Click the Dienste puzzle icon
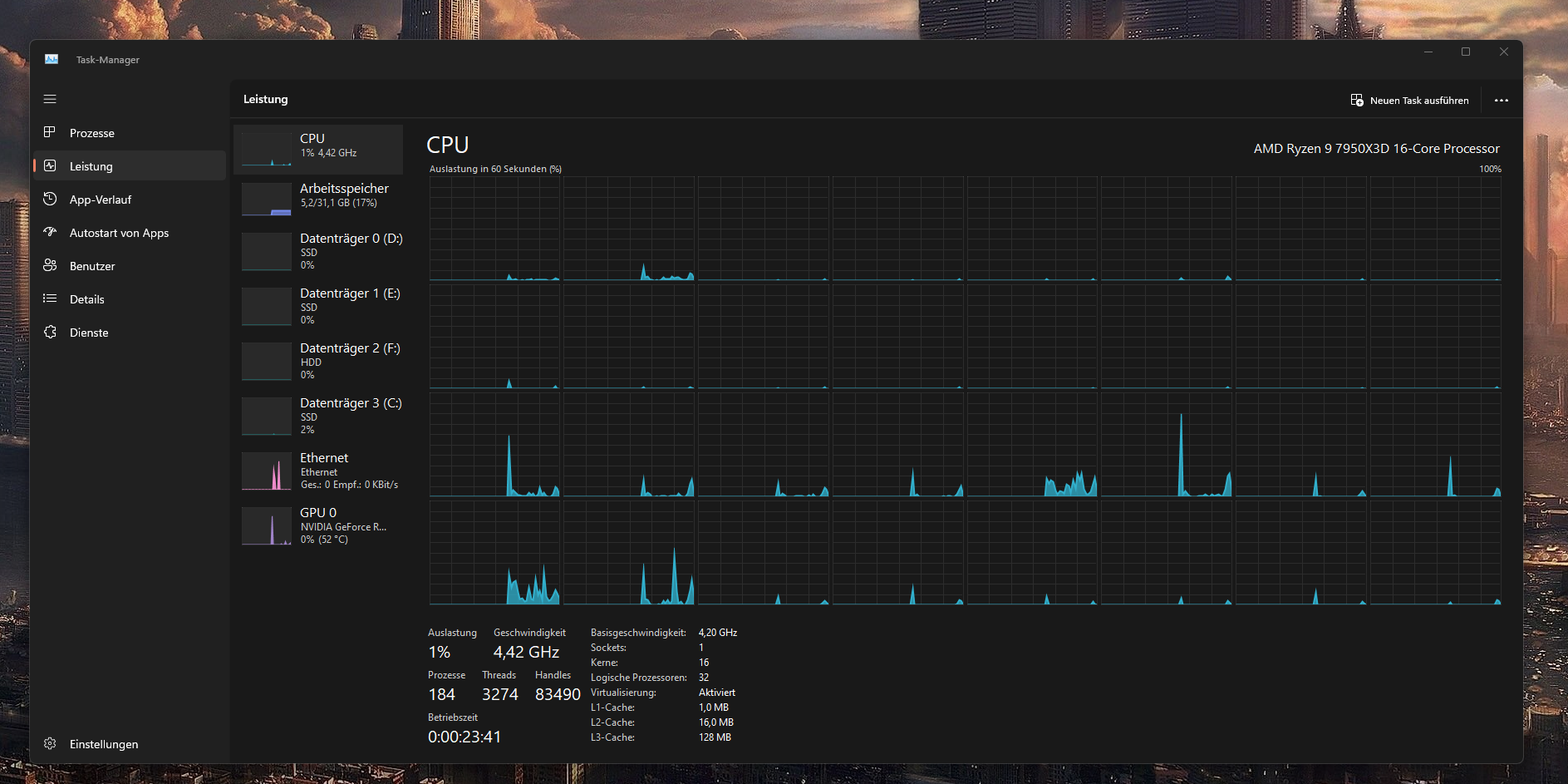Viewport: 1568px width, 784px height. (50, 332)
